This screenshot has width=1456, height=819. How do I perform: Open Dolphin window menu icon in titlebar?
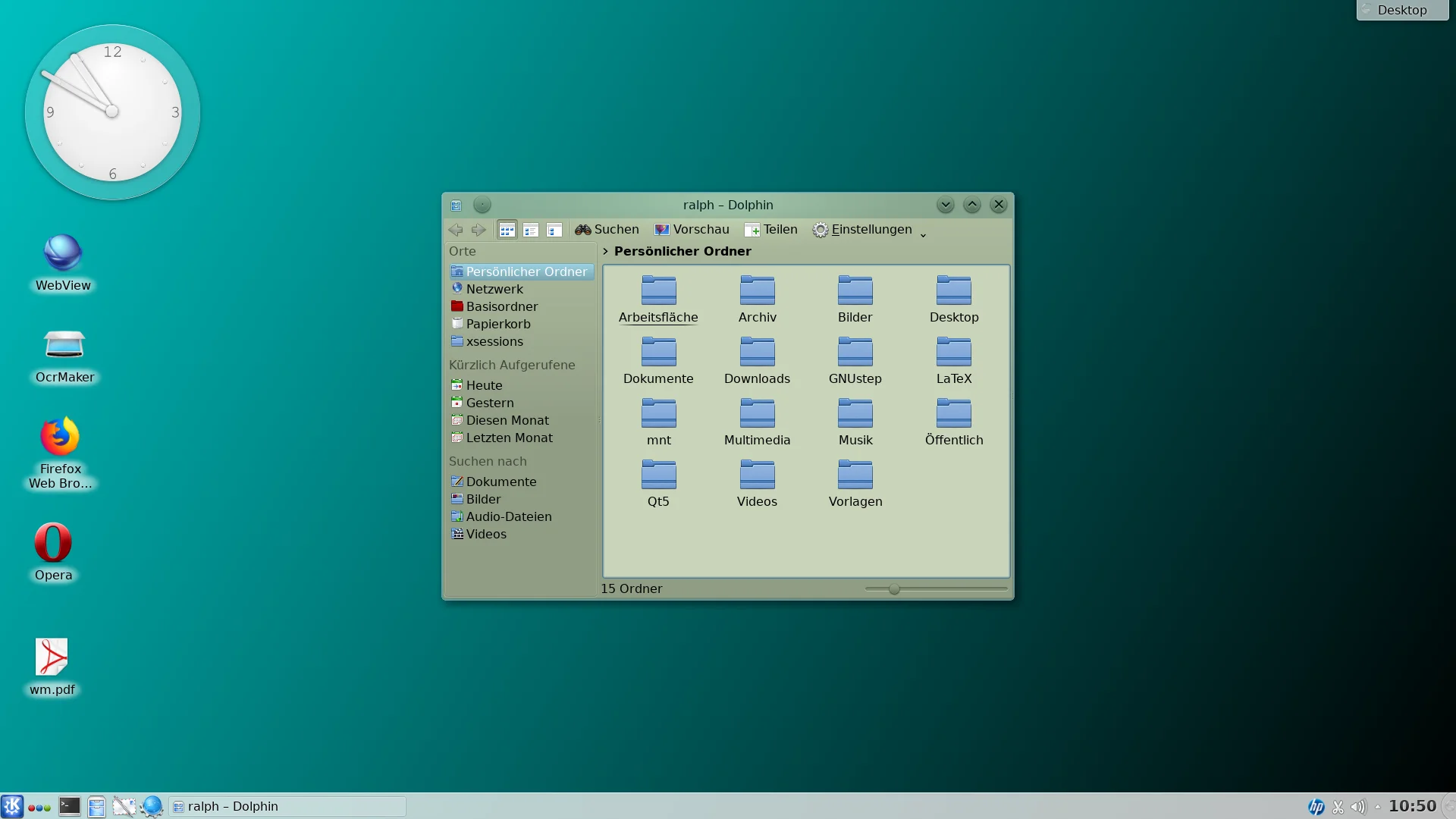pos(456,206)
